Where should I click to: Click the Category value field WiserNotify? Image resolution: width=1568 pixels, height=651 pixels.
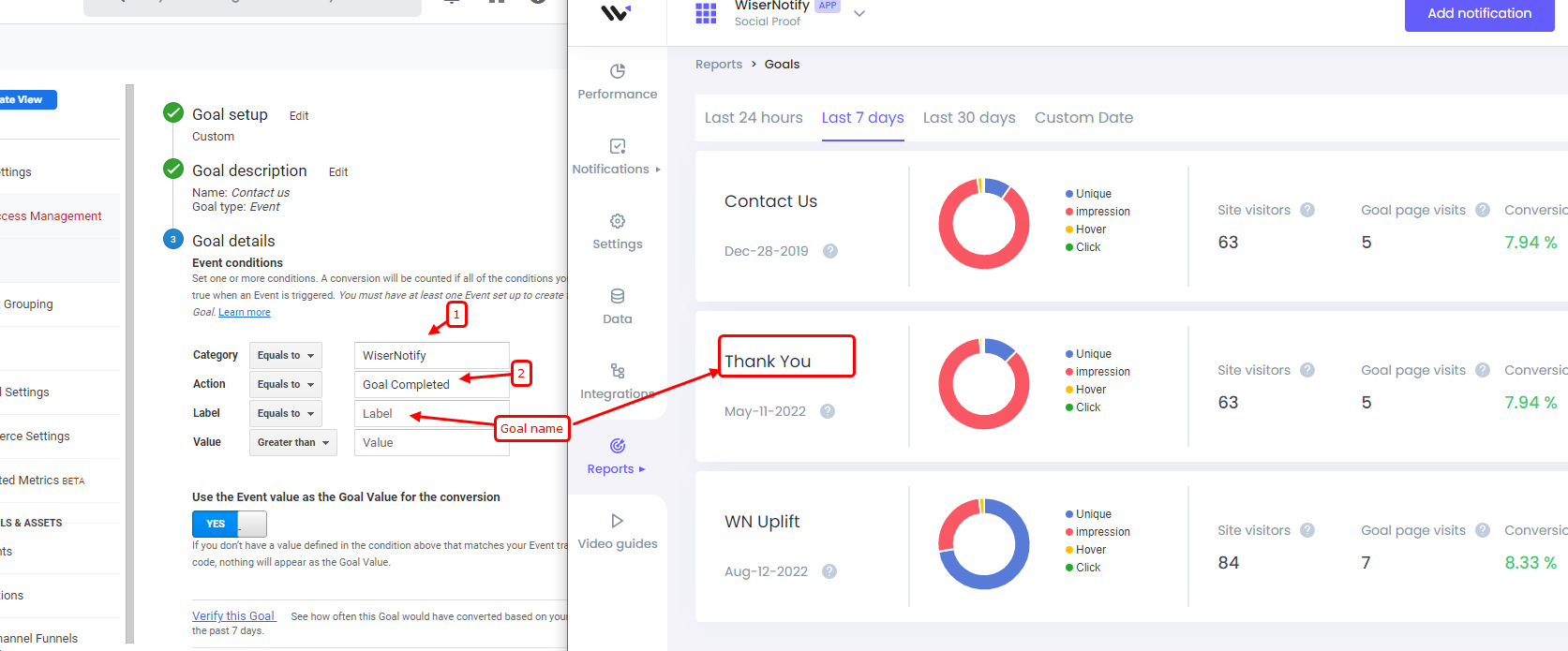(432, 356)
